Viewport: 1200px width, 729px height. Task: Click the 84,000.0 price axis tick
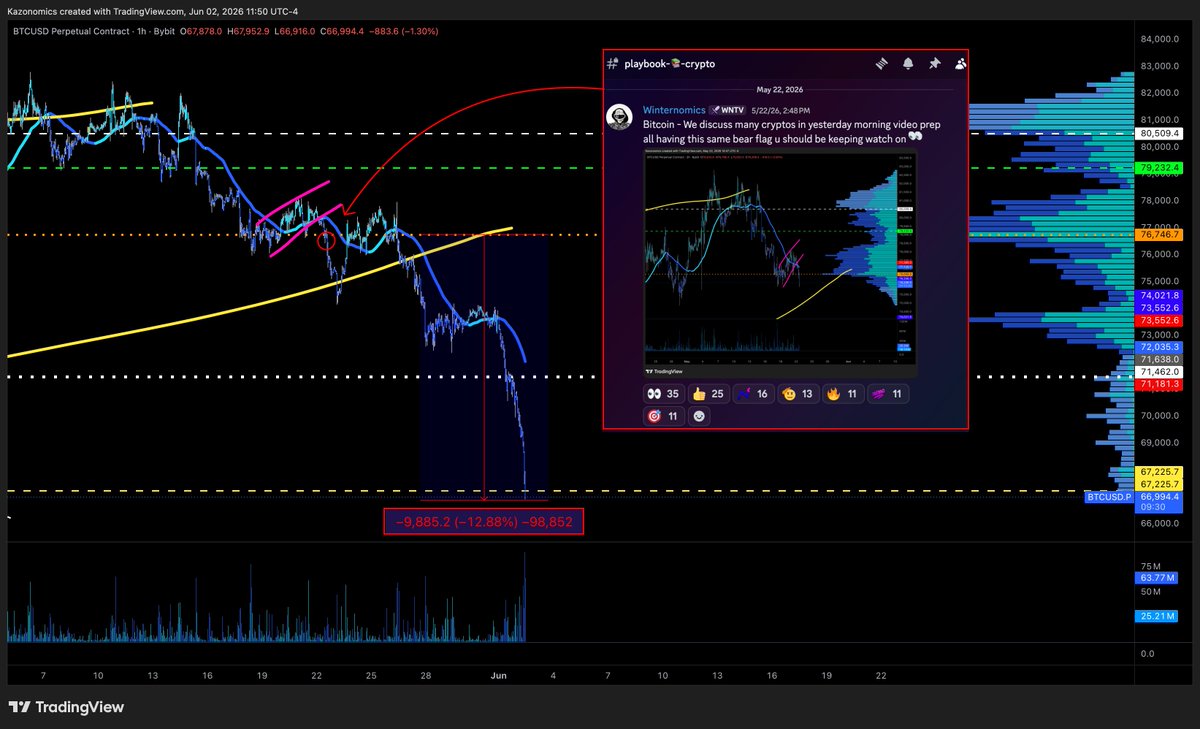point(1160,39)
